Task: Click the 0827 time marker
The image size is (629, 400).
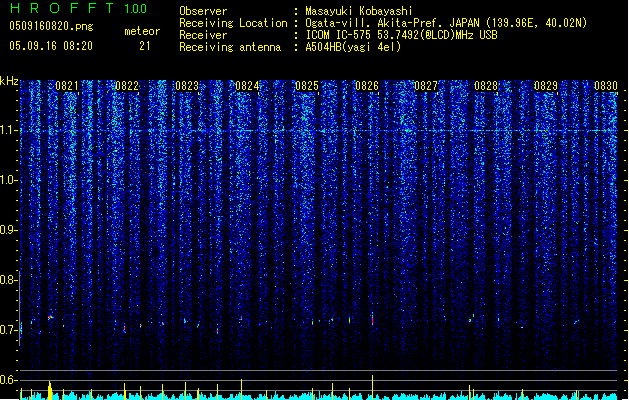Action: pos(426,86)
